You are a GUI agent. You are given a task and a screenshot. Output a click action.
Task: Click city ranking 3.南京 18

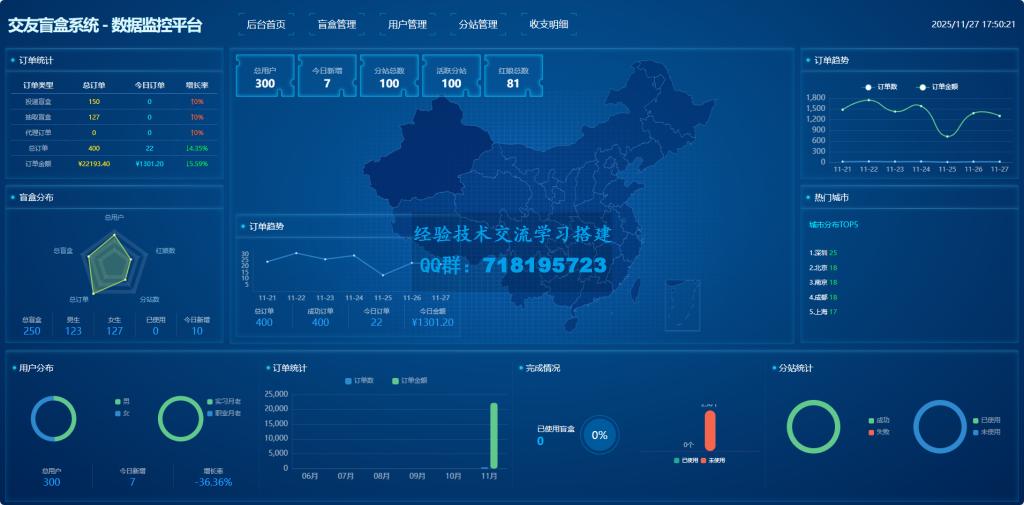823,282
